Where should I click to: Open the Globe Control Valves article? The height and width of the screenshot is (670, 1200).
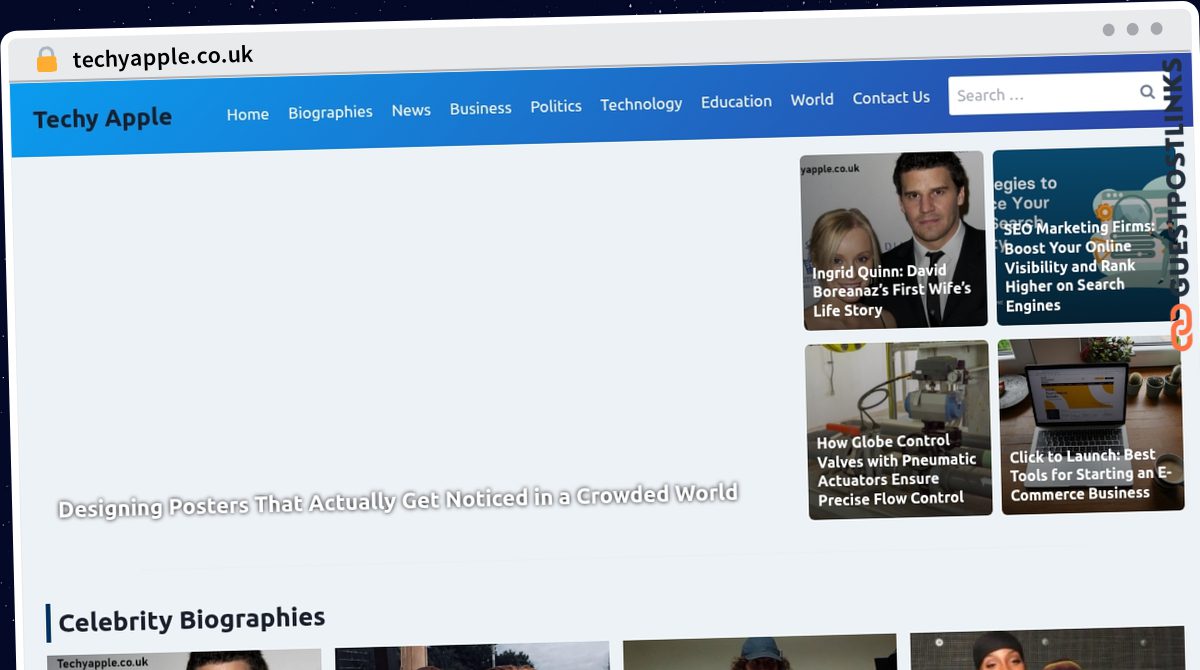point(896,469)
